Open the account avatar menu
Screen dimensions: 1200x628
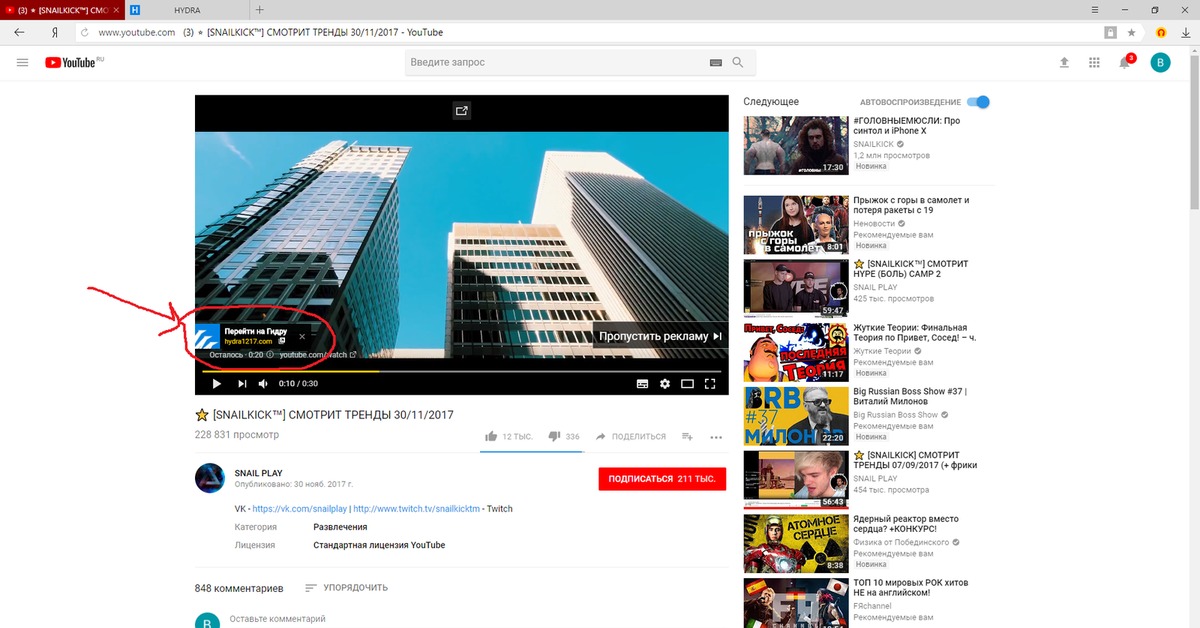pyautogui.click(x=1160, y=63)
